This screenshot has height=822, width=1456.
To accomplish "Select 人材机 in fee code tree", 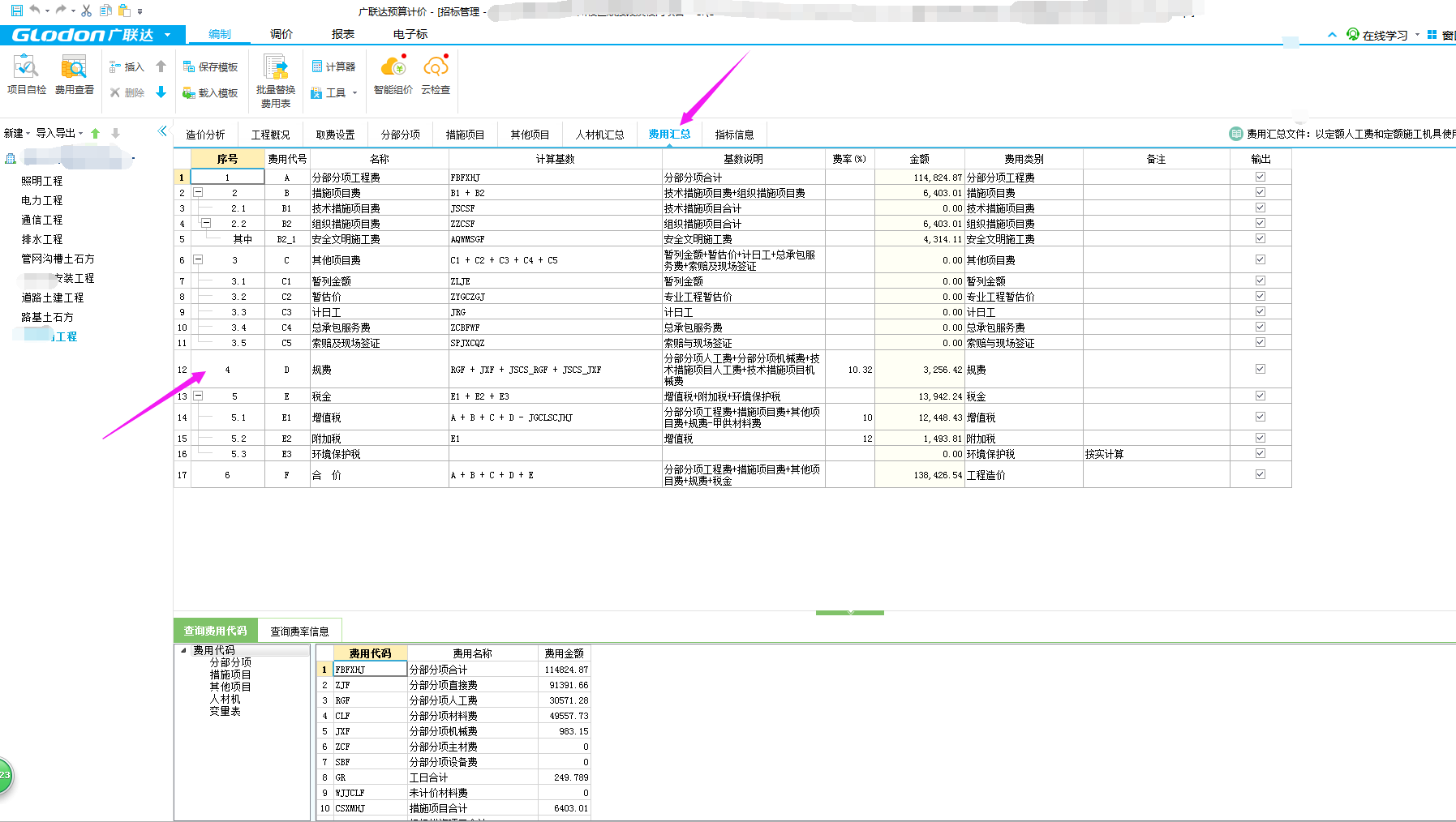I will click(x=225, y=699).
